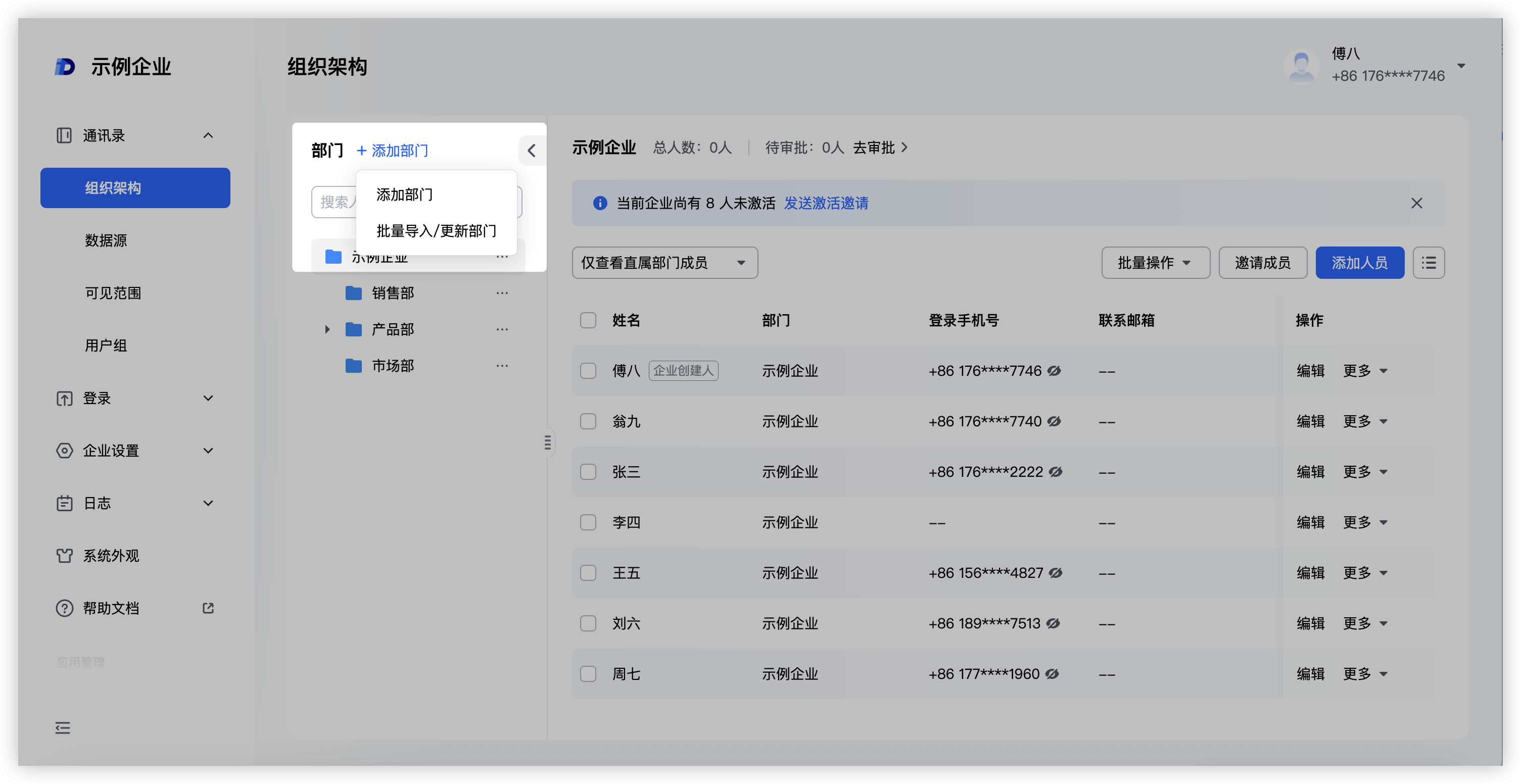Dismiss the activation notice banner
1521x784 pixels.
[x=1416, y=203]
